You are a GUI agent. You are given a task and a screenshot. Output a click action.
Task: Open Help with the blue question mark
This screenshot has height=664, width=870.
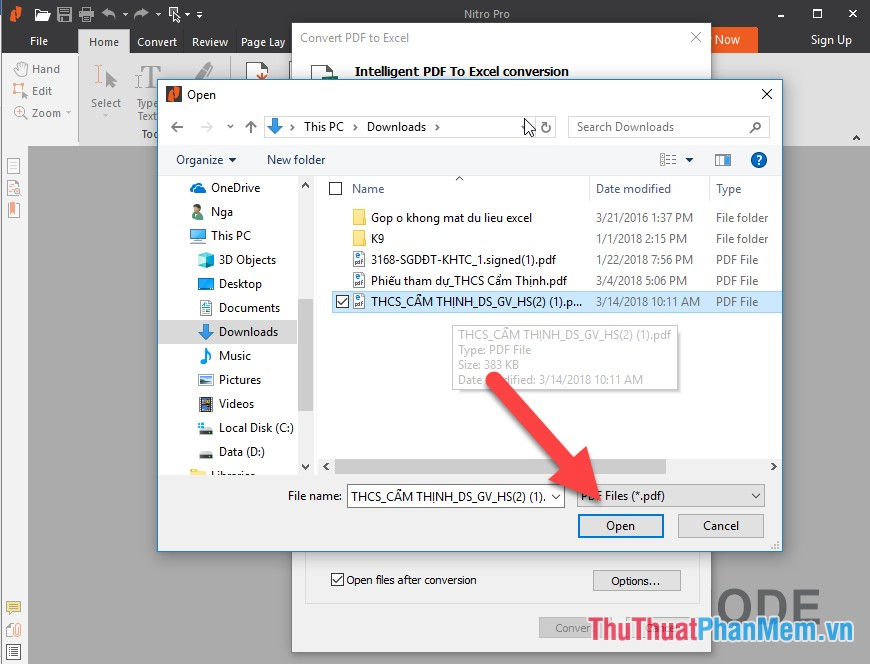point(758,160)
